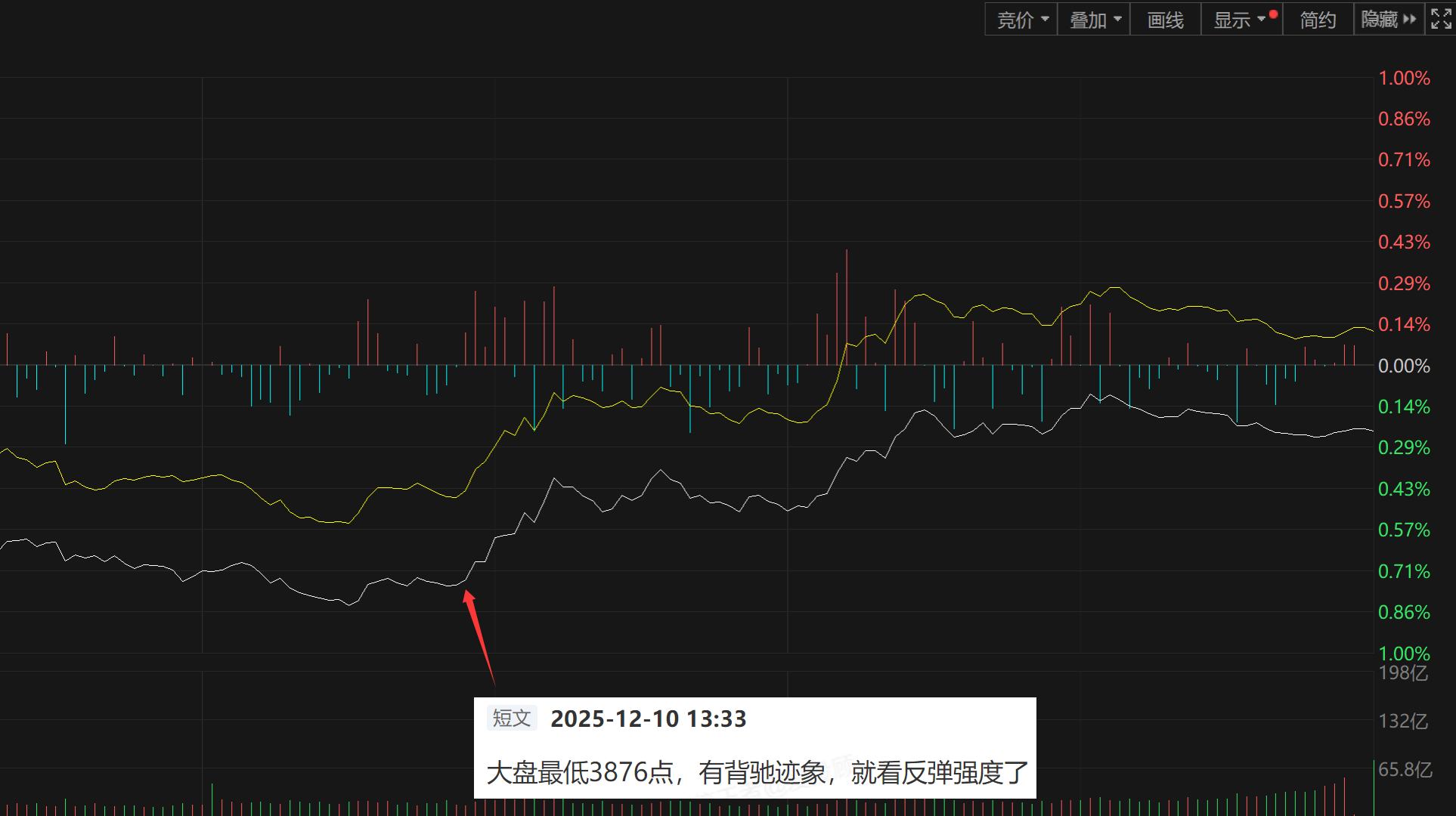This screenshot has height=816, width=1456.
Task: Click the 0.00% baseline axis label
Action: click(x=1404, y=366)
